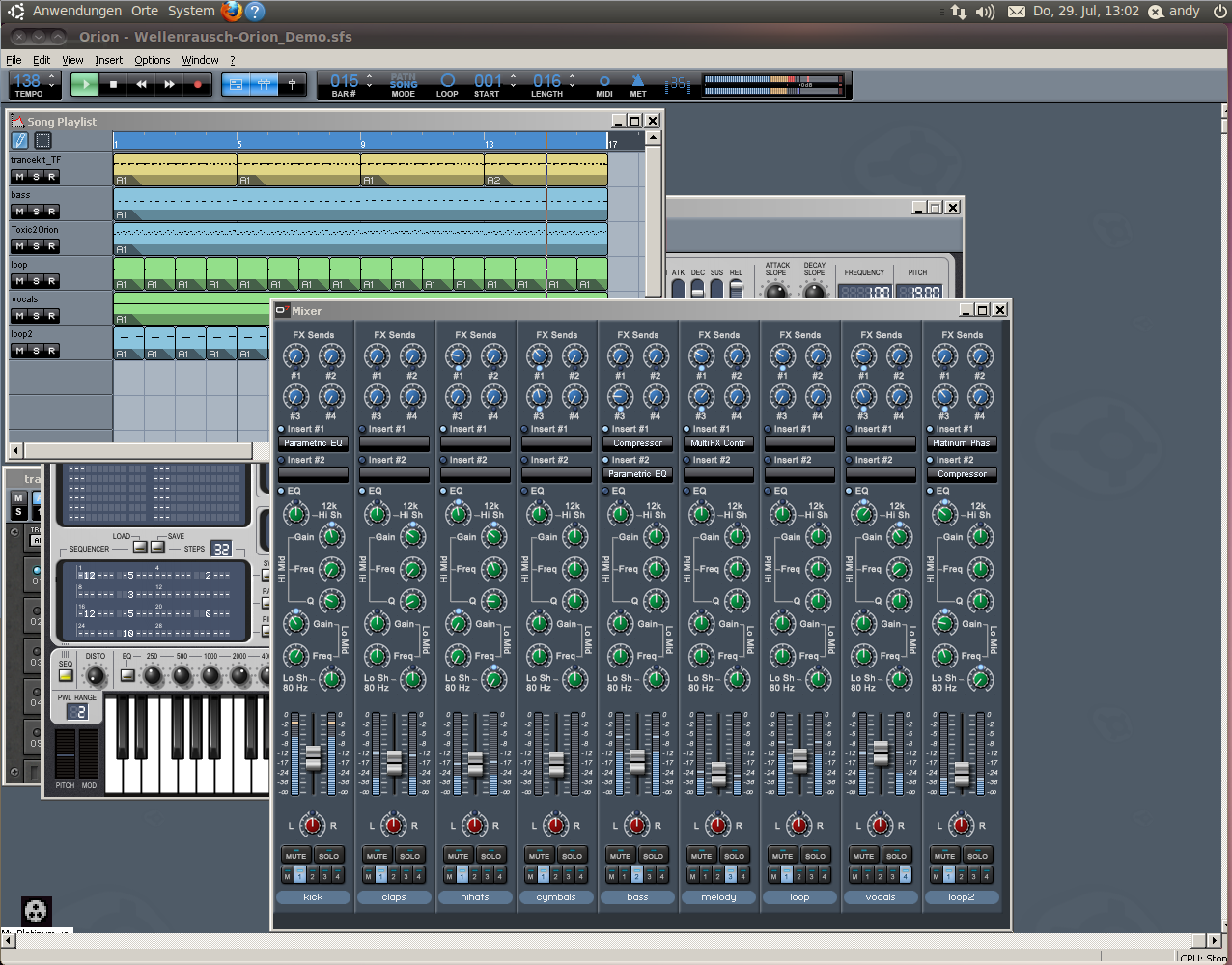The height and width of the screenshot is (965, 1232).
Task: Toggle the Loop circle icon
Action: pyautogui.click(x=447, y=81)
